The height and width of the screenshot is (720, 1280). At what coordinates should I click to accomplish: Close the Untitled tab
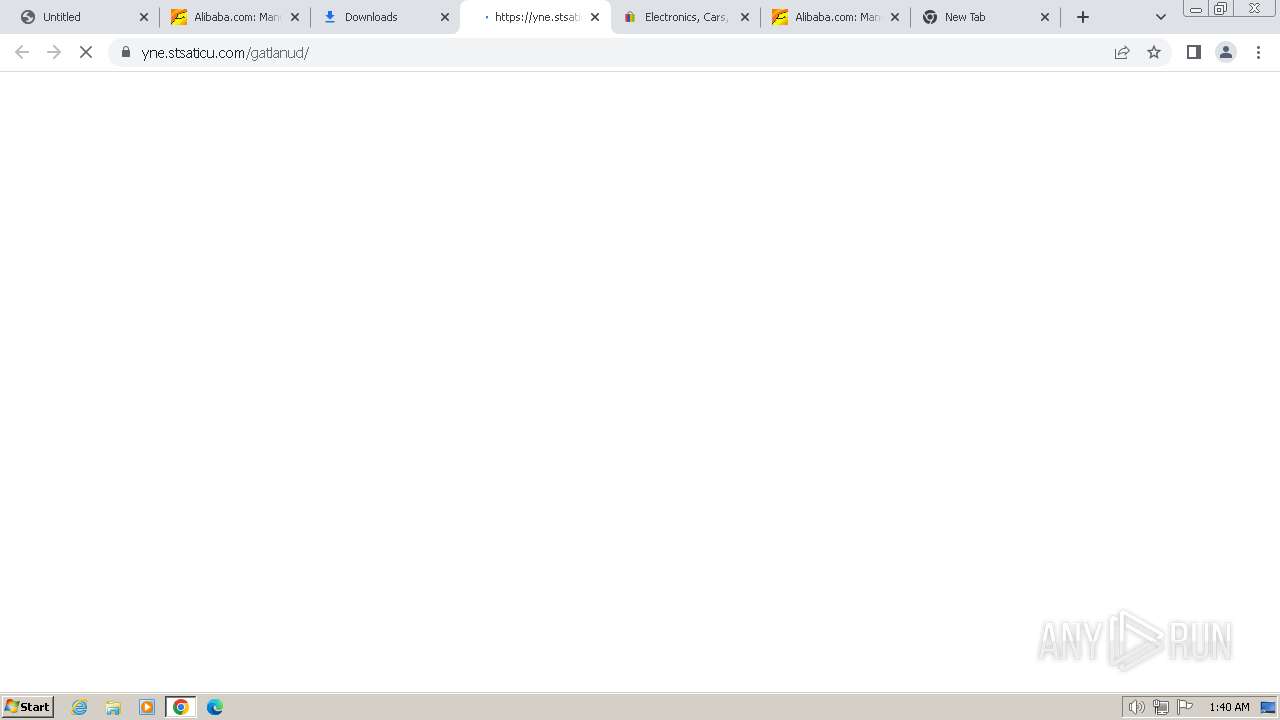[x=144, y=17]
